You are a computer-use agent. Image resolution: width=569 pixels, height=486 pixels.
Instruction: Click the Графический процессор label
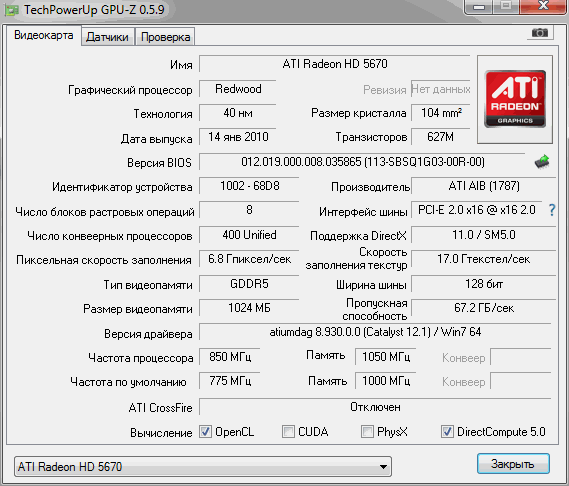click(130, 90)
